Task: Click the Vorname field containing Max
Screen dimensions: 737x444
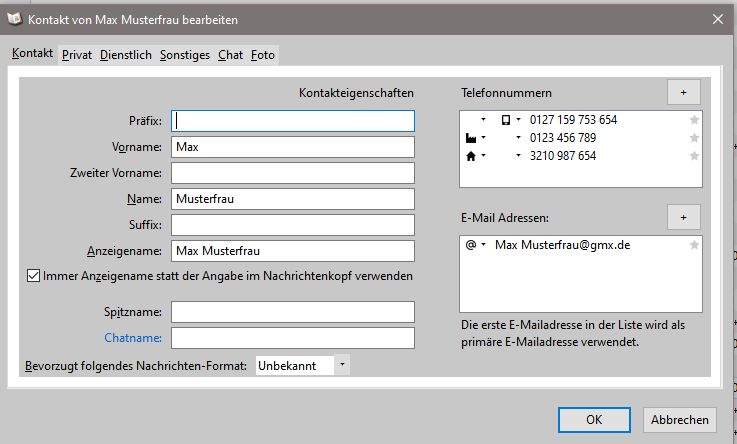Action: tap(293, 147)
